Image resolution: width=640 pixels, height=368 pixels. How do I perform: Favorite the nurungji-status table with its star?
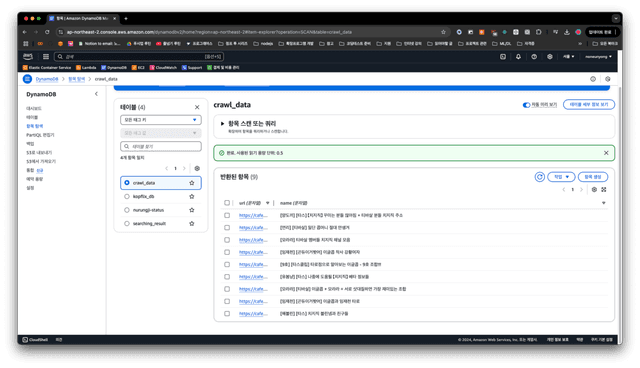[x=191, y=210]
